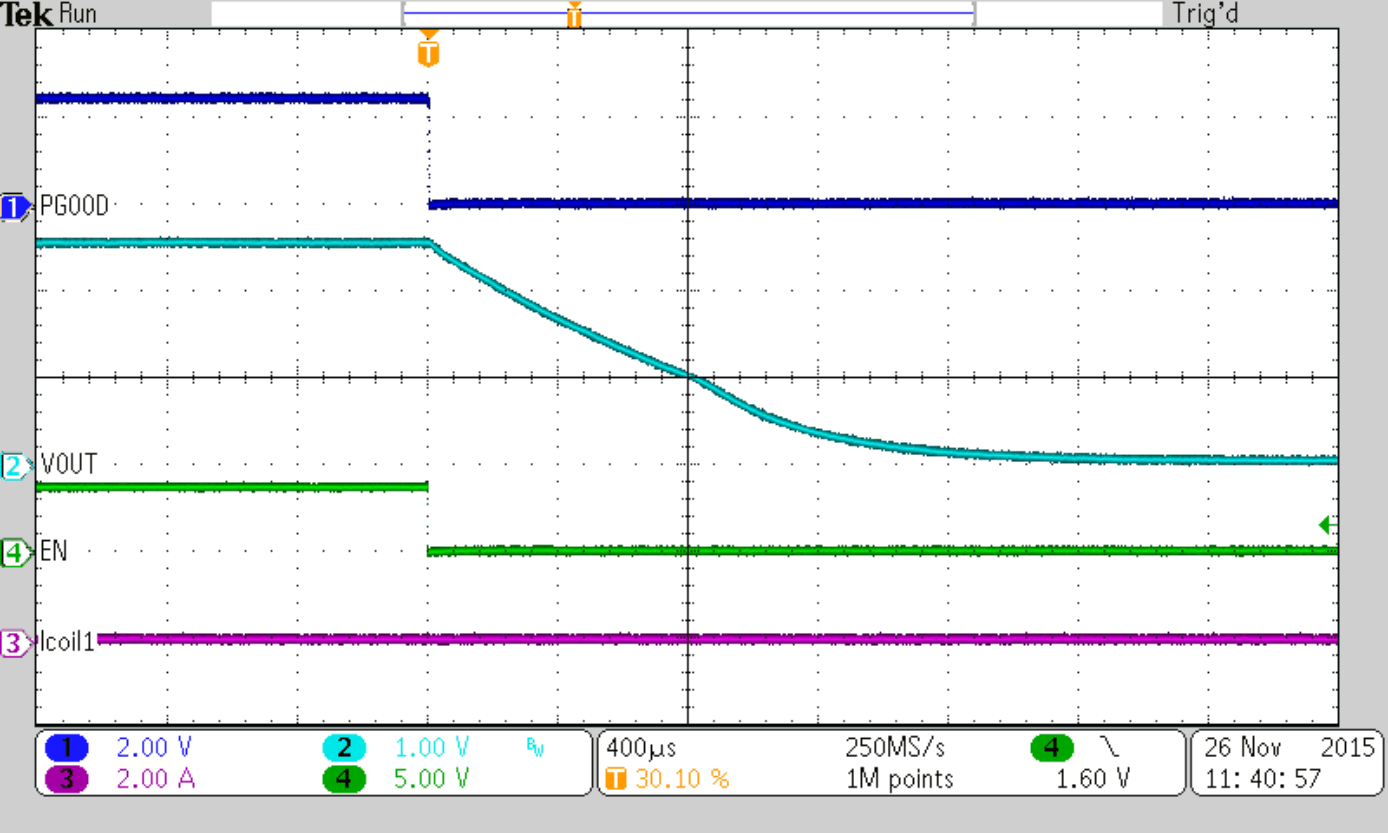This screenshot has height=833, width=1388.
Task: Click the green channel 4 trigger source badge
Action: click(x=1051, y=748)
